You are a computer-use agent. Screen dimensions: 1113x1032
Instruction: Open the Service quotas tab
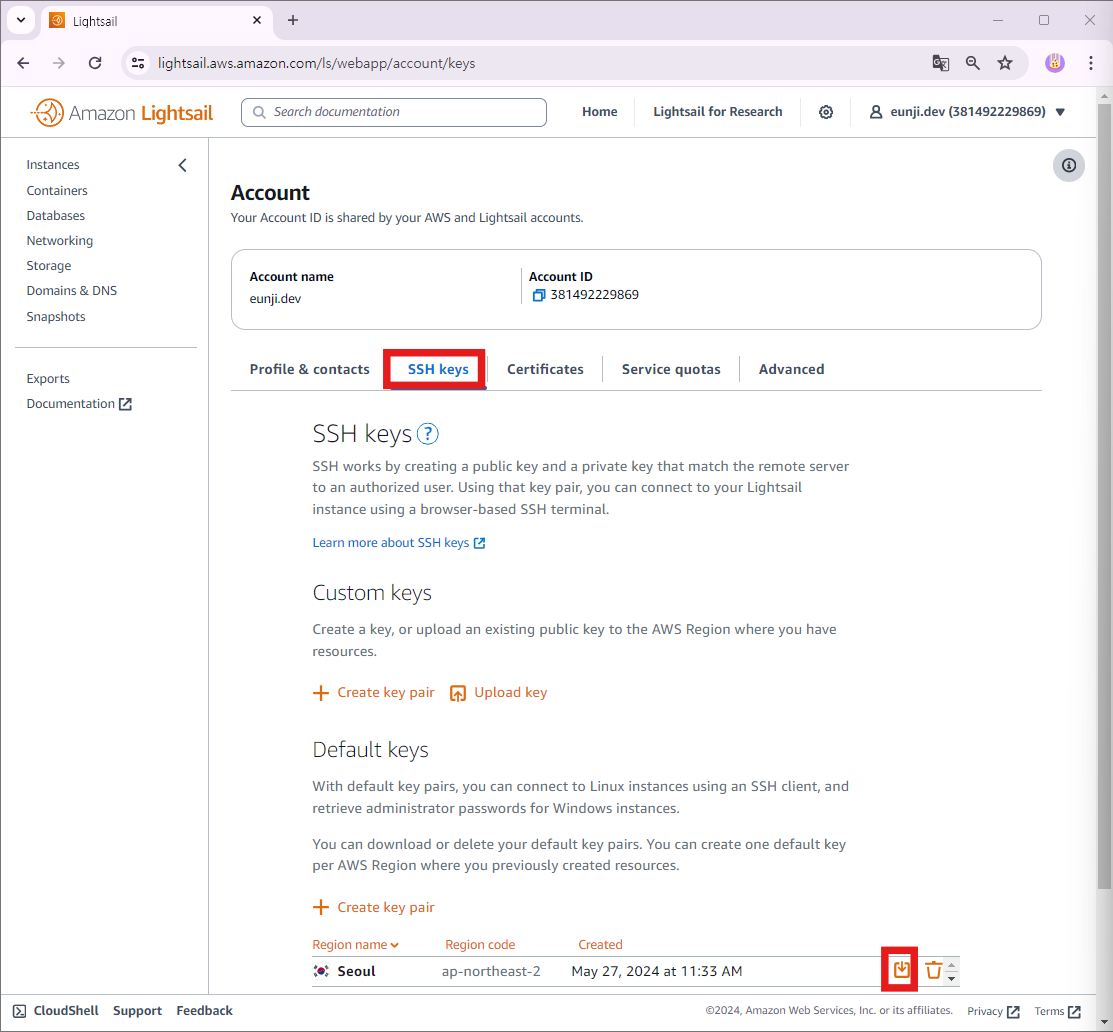coord(671,369)
